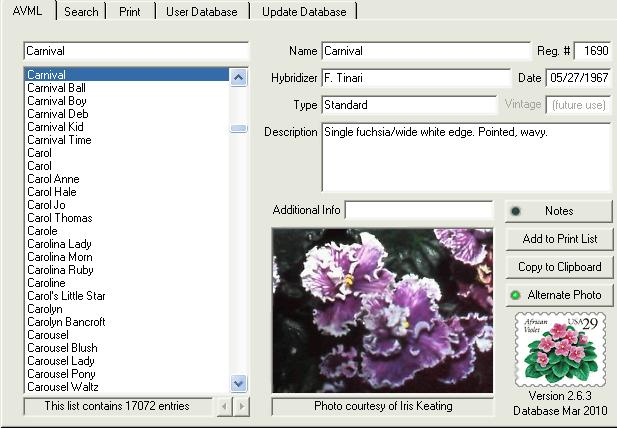This screenshot has height=428, width=617.
Task: Select Carolyn Bancroft in the list
Action: (127, 321)
